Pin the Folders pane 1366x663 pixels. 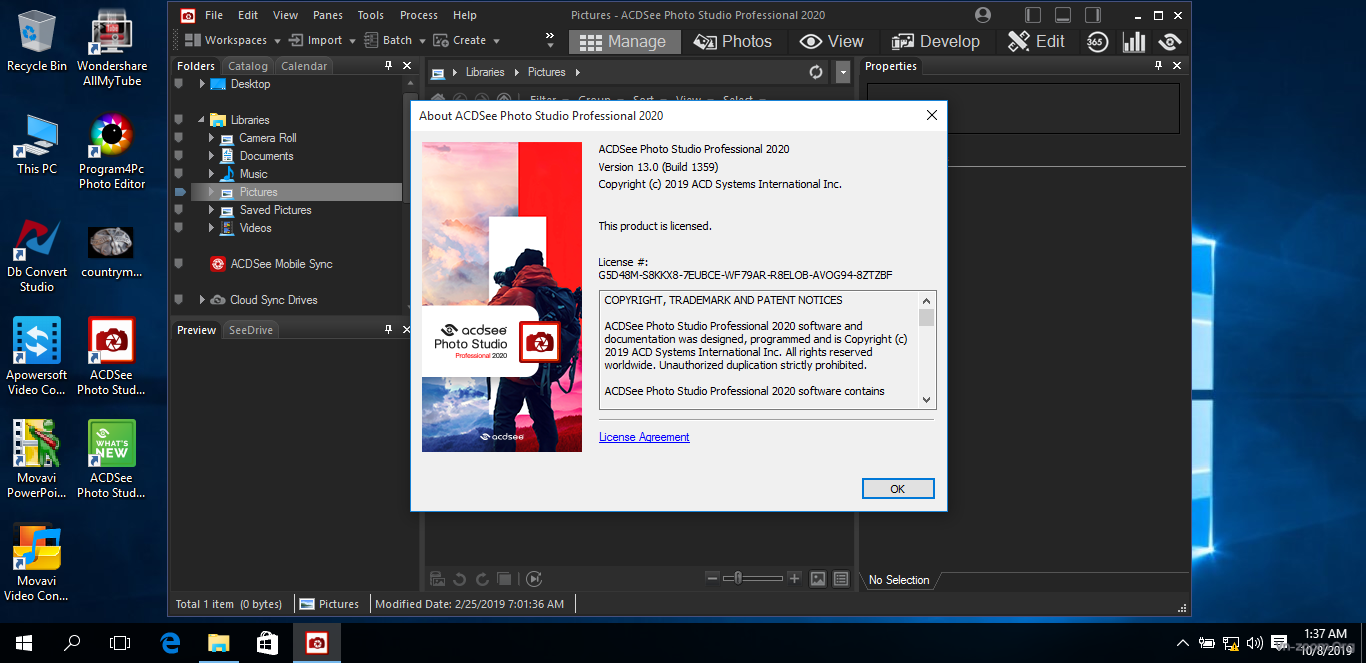click(x=389, y=66)
